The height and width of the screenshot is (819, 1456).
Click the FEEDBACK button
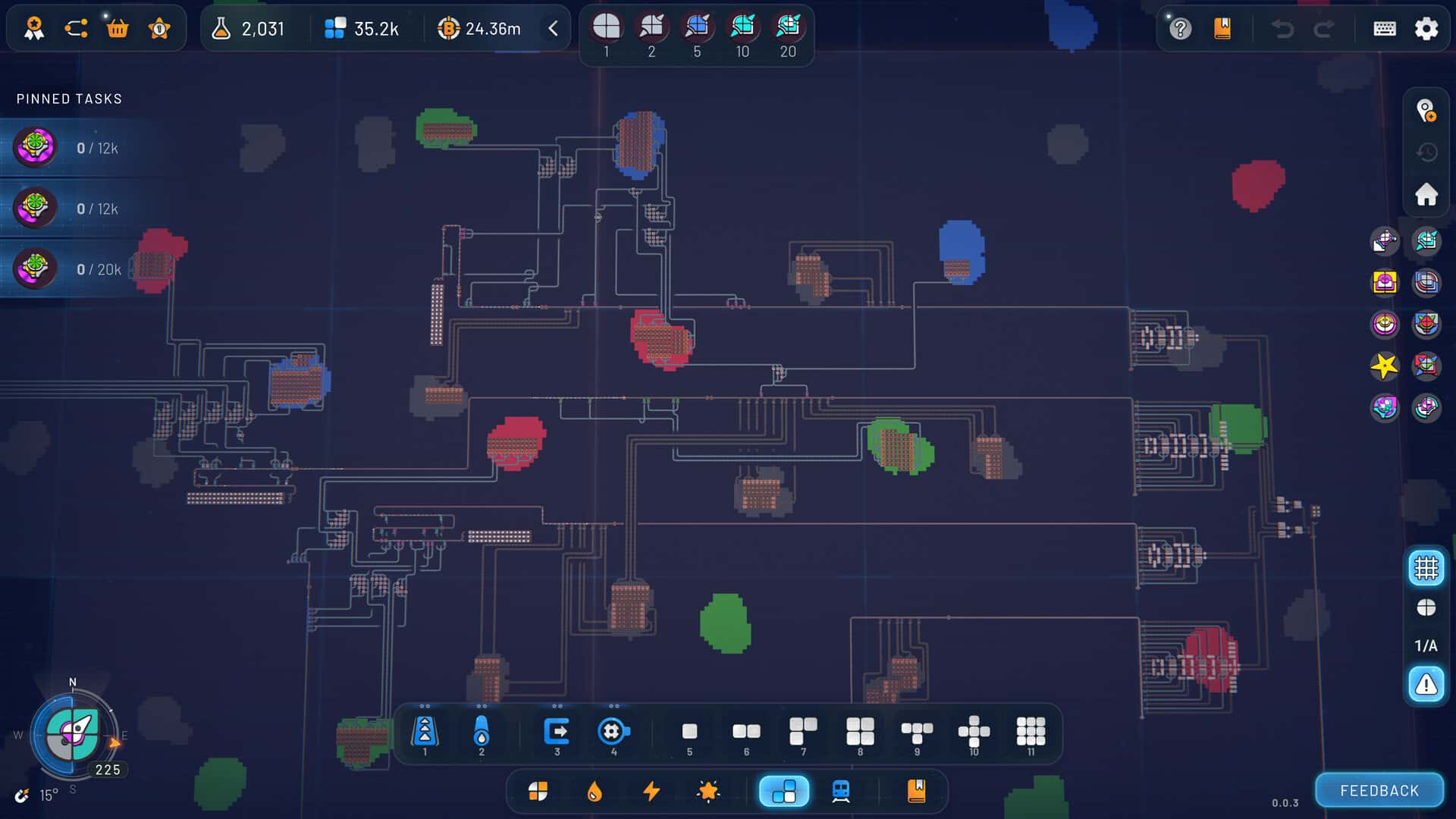tap(1379, 791)
